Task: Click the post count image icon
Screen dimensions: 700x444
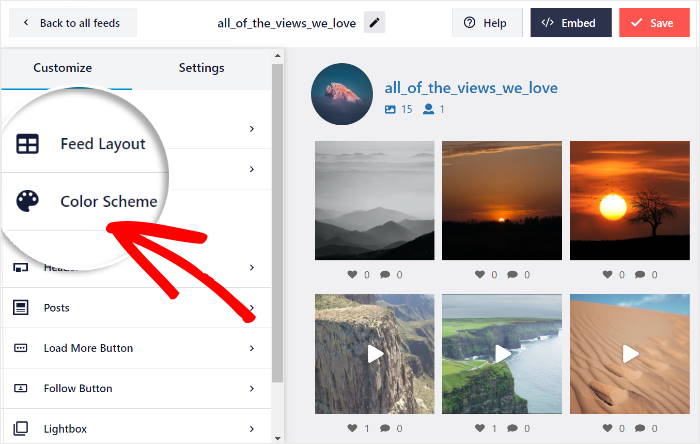Action: click(390, 109)
